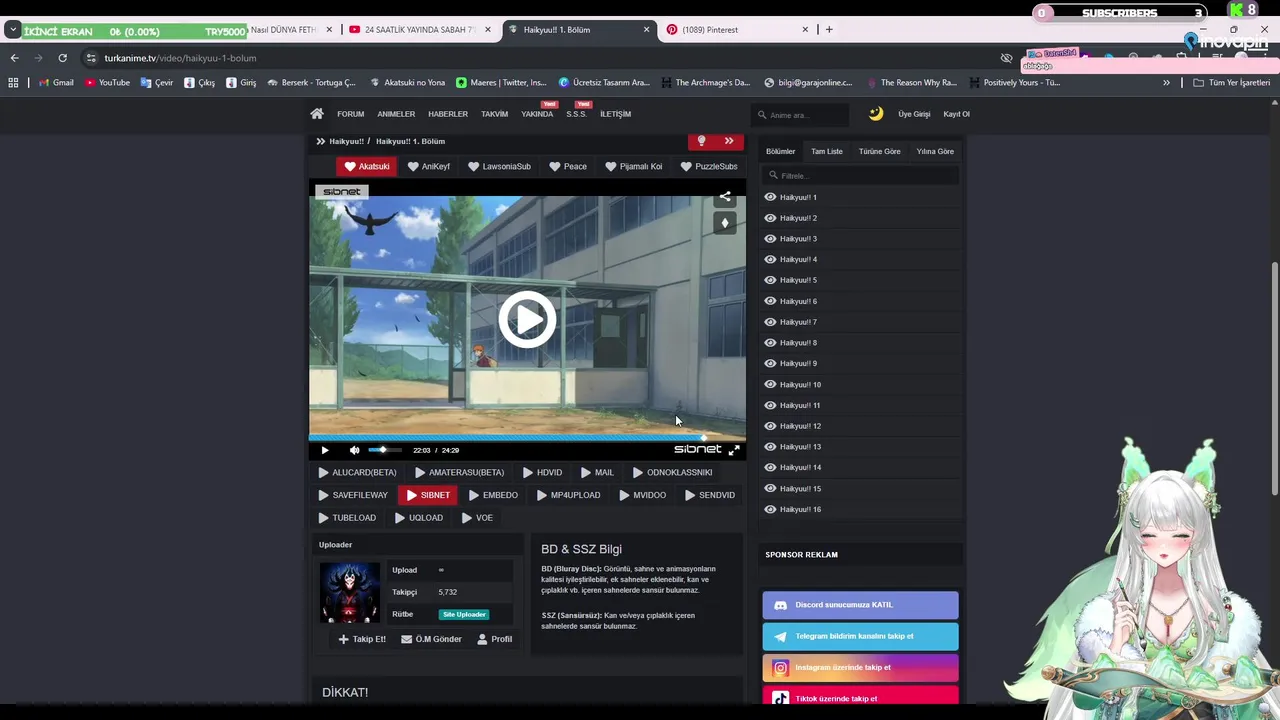1280x720 pixels.
Task: Switch to SAVEFILEWAY video source
Action: point(353,495)
